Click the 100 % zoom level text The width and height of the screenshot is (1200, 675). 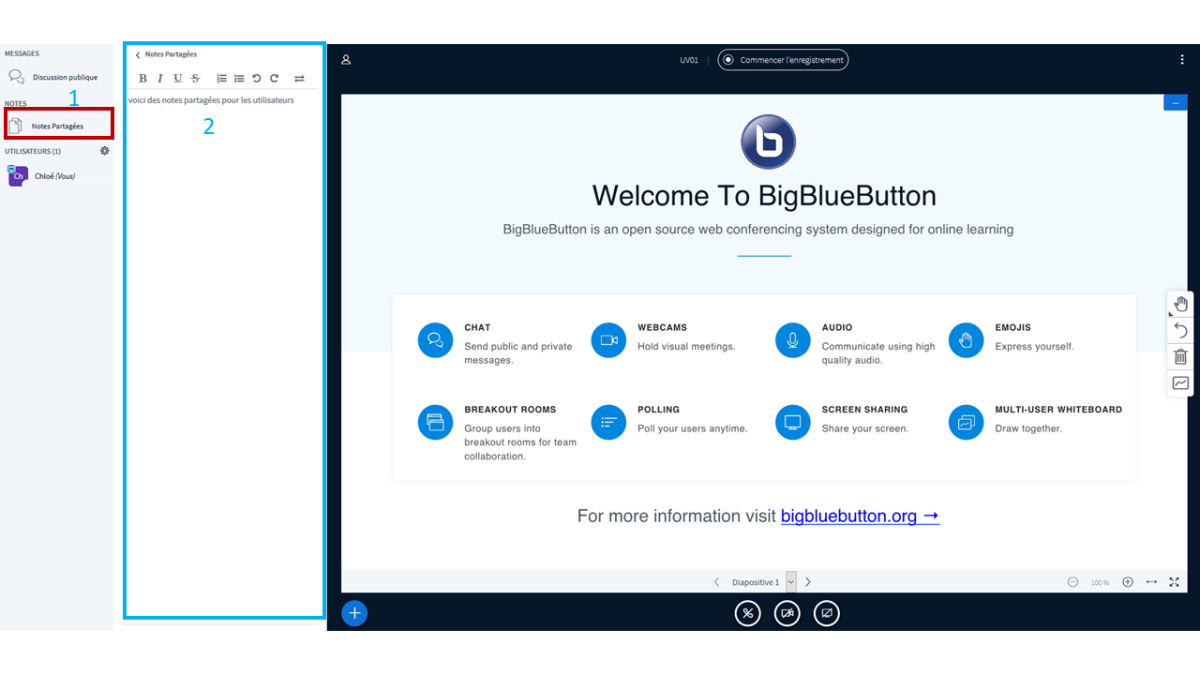[1100, 582]
